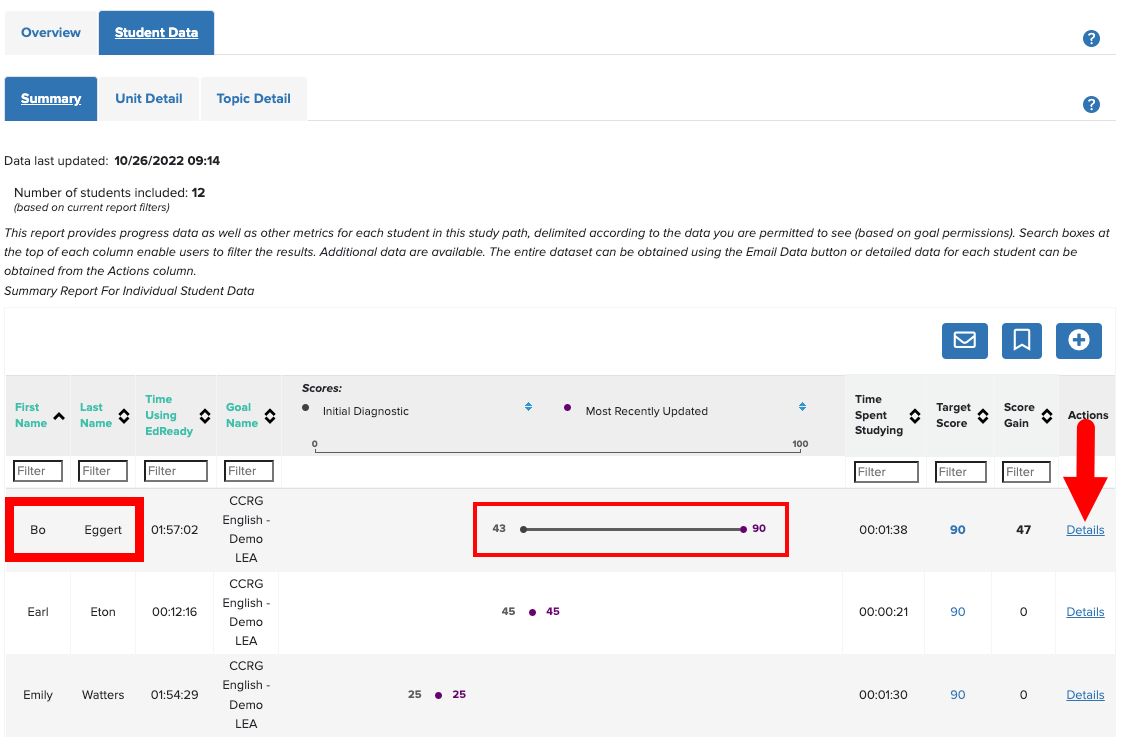Click Earl Eton's goal name cell

click(x=246, y=612)
